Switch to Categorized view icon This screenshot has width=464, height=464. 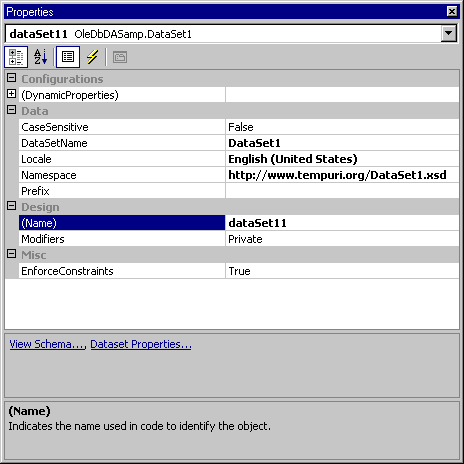pyautogui.click(x=16, y=57)
